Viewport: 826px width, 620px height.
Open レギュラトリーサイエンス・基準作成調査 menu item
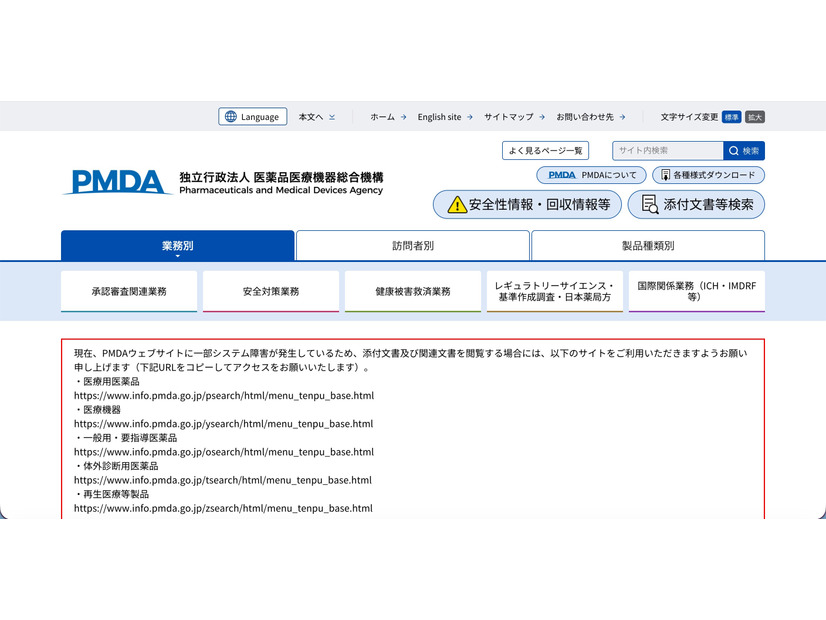coord(555,291)
